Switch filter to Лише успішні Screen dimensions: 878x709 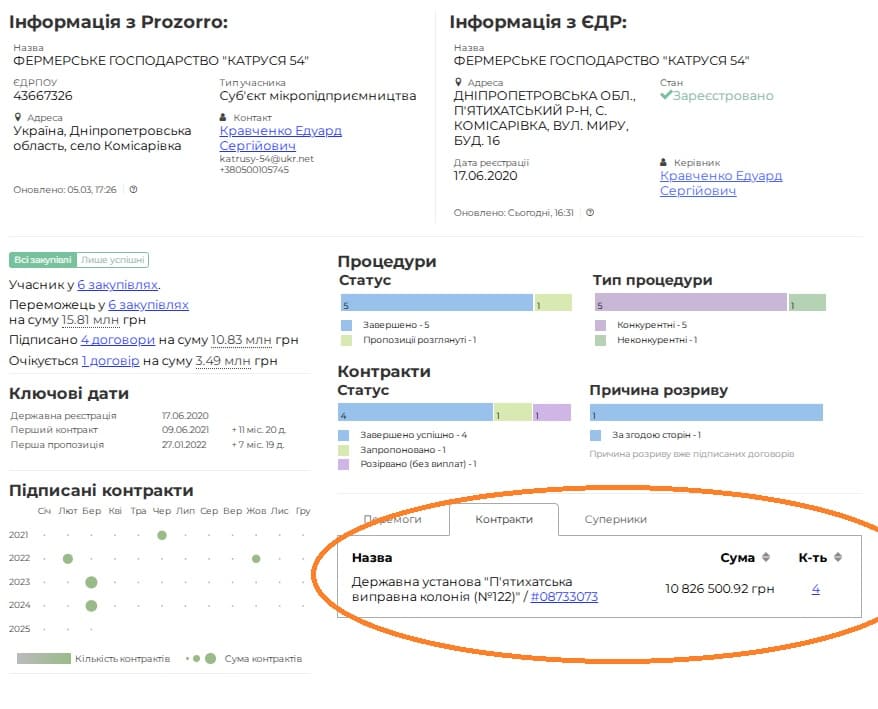112,260
